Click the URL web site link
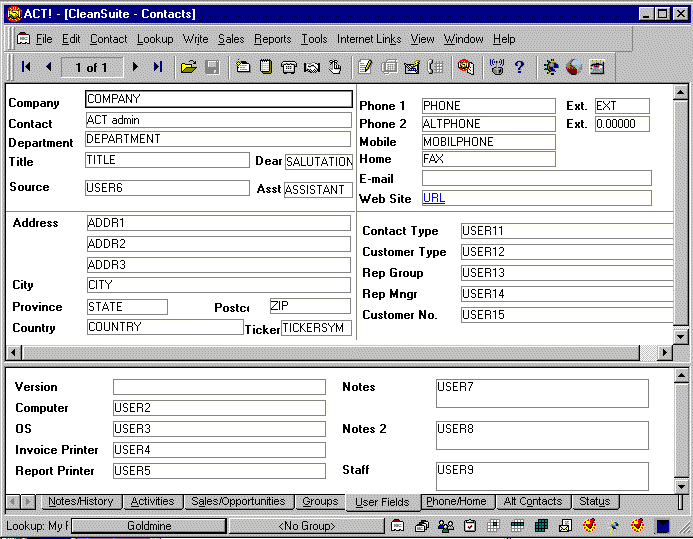The height and width of the screenshot is (539, 693). click(x=434, y=198)
